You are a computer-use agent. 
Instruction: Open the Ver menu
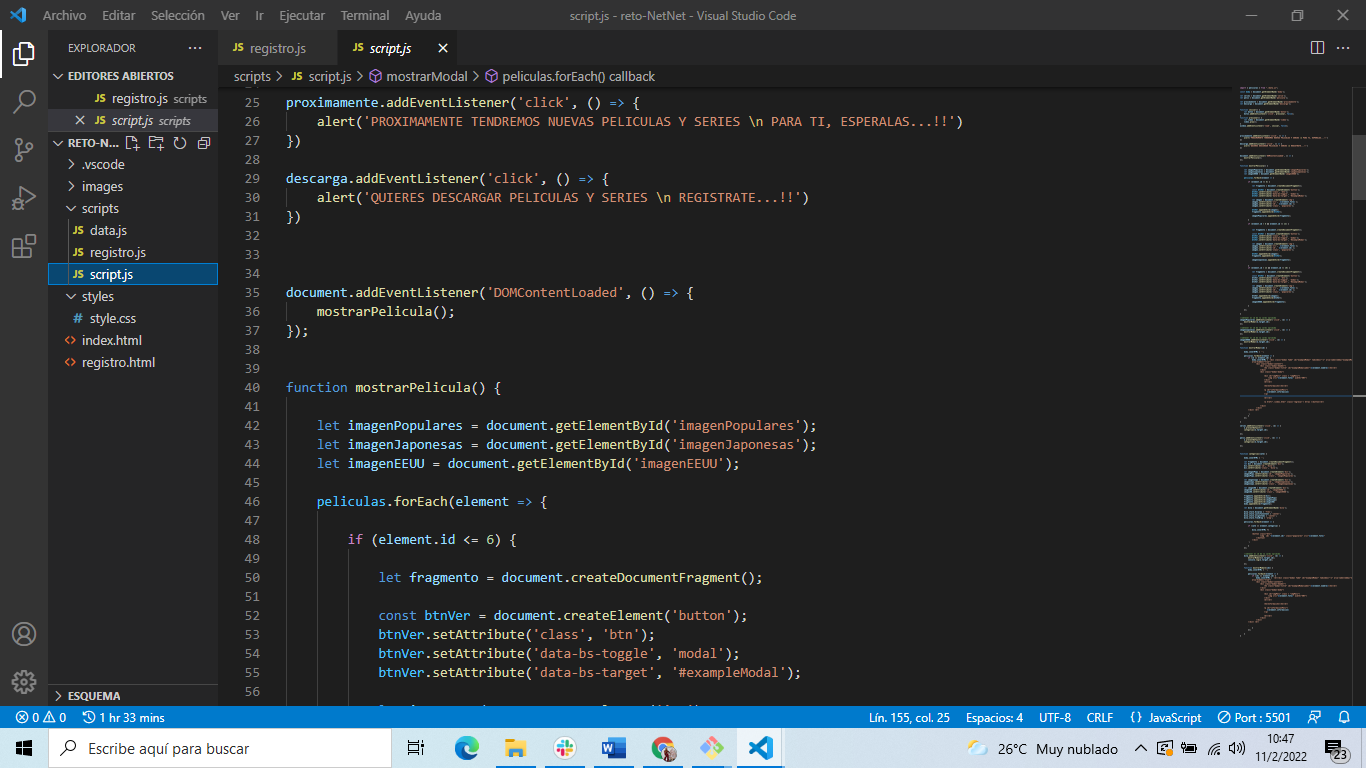click(230, 16)
